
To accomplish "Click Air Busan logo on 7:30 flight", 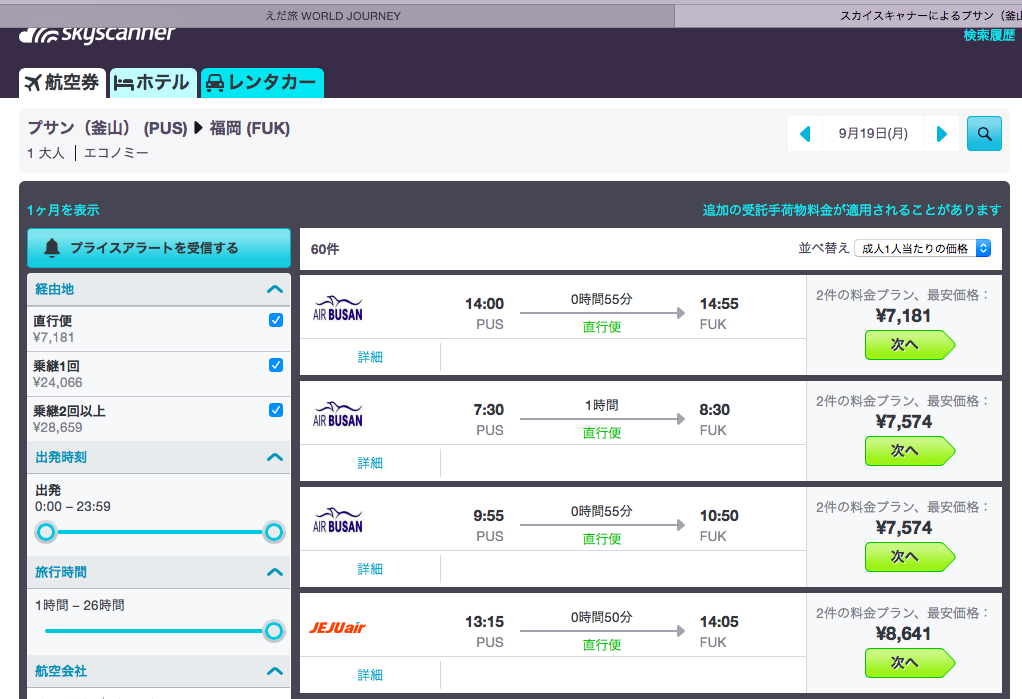I will click(x=338, y=414).
